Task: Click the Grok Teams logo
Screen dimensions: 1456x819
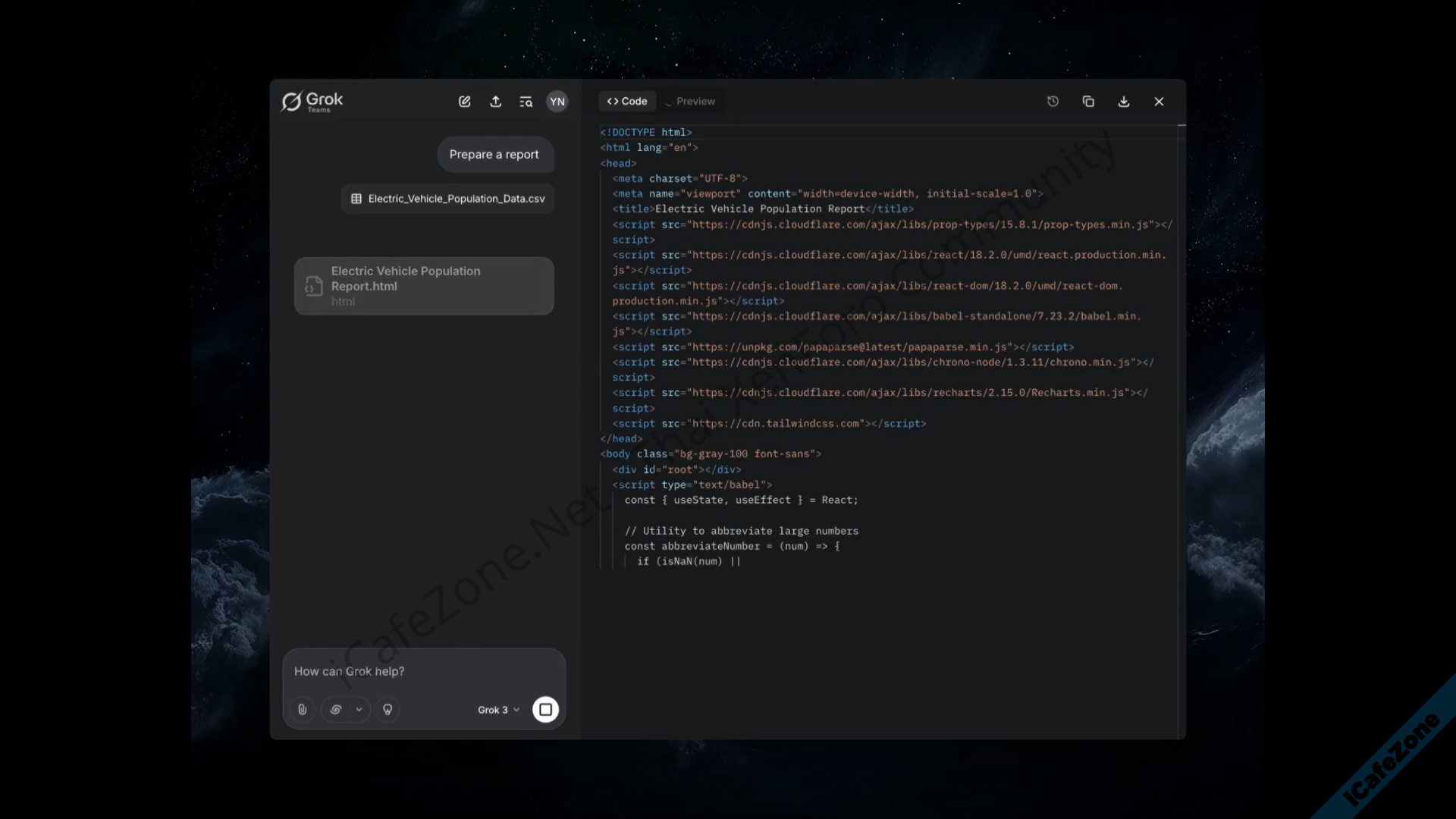Action: [x=312, y=102]
